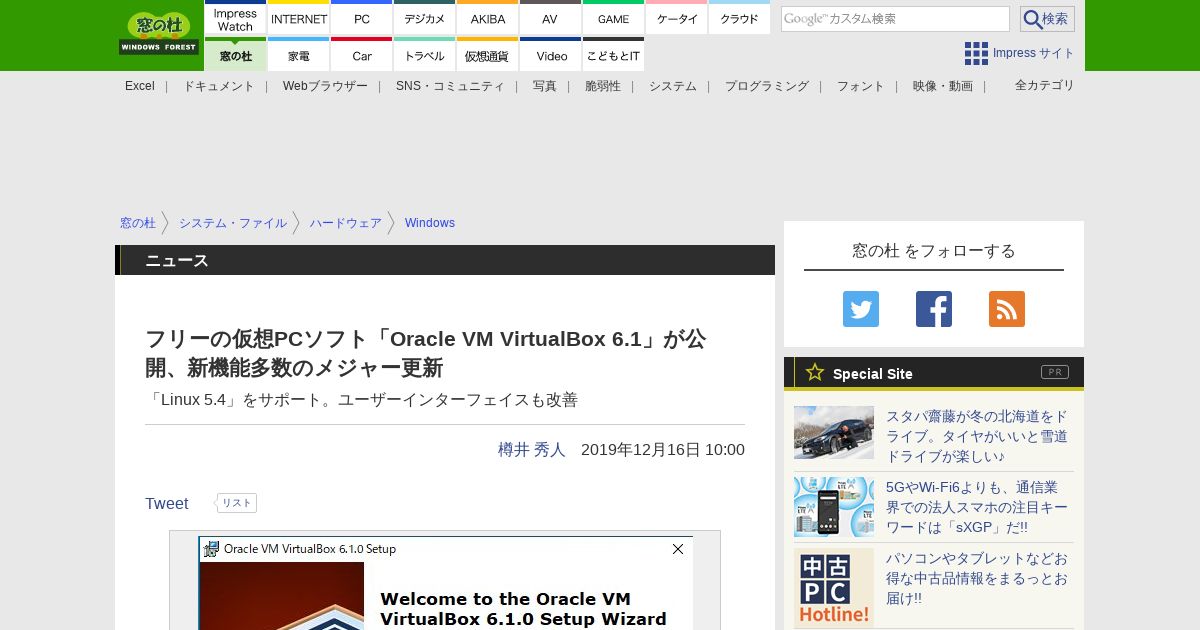
Task: Go to システム・ファイル breadcrumb link
Action: [233, 223]
